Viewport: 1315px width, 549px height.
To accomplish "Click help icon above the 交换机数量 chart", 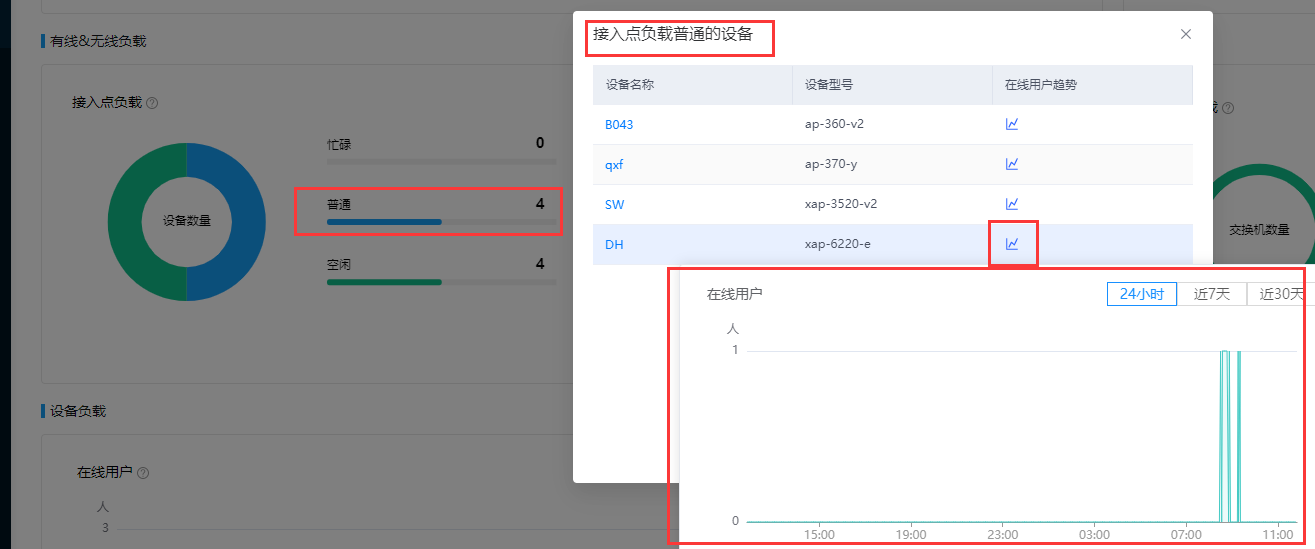I will (x=1227, y=108).
